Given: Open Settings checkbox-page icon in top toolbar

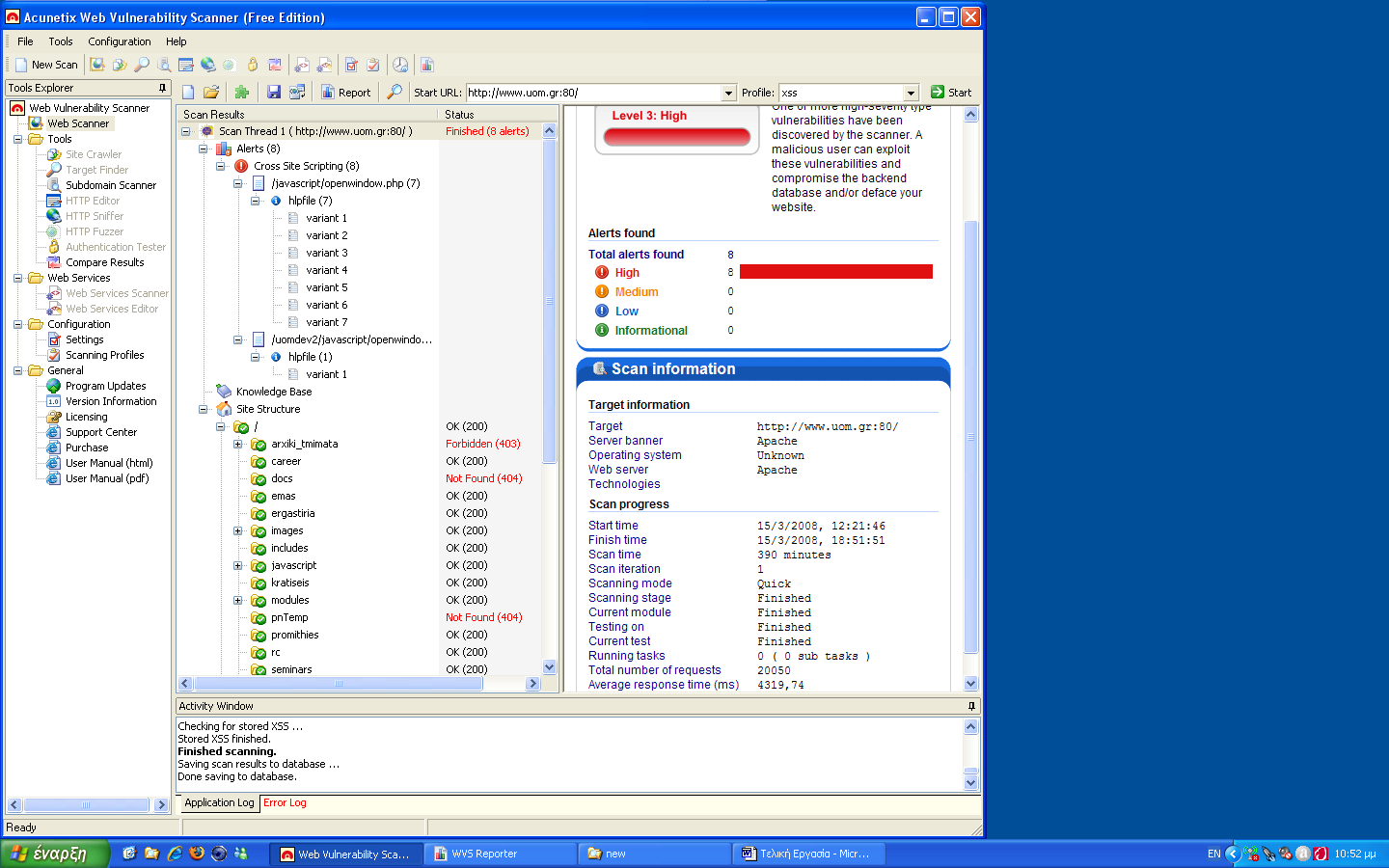Looking at the screenshot, I should 351,65.
